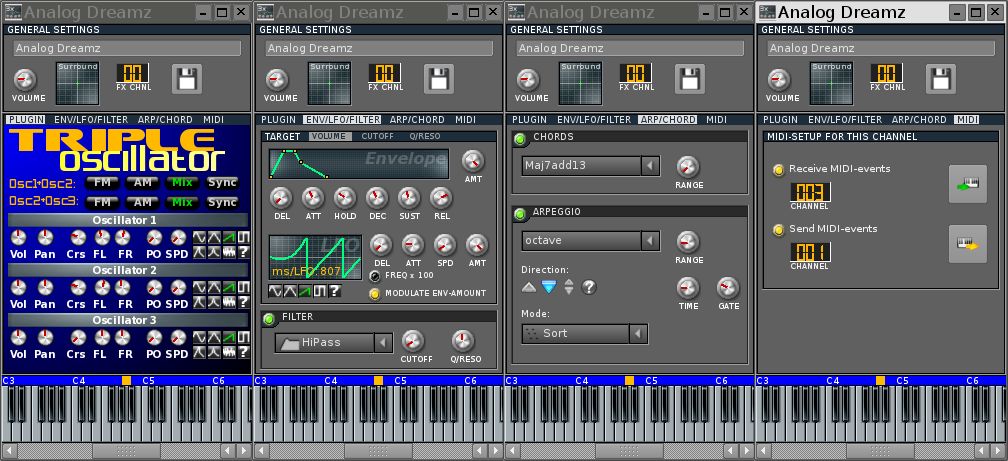The height and width of the screenshot is (461, 1008).
Task: Click the Oscillator 2 Pan knob
Action: [x=45, y=288]
